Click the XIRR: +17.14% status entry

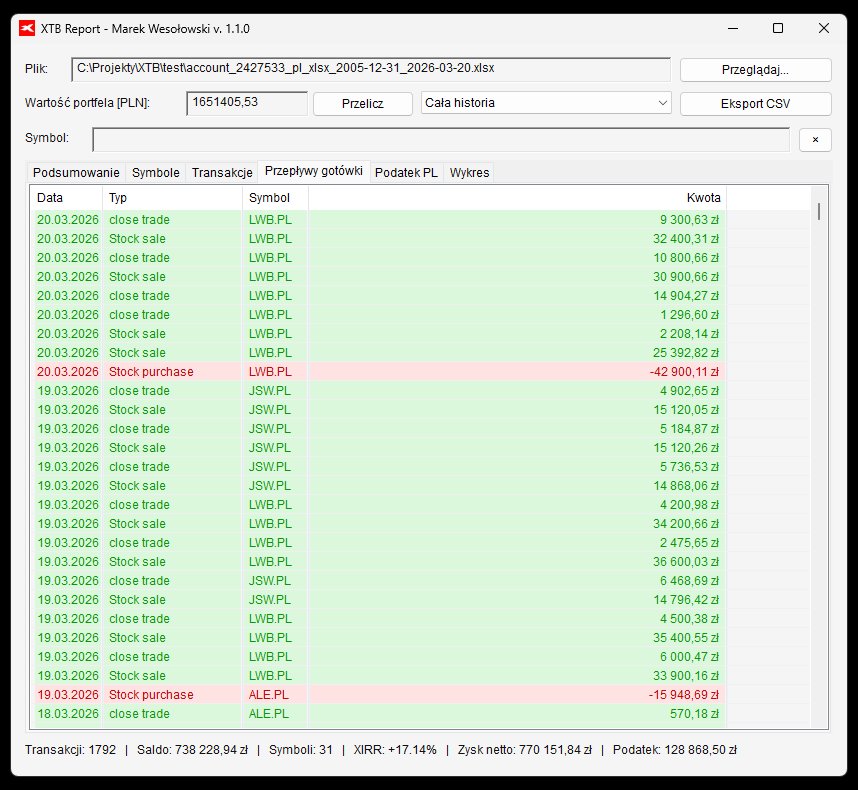(395, 750)
